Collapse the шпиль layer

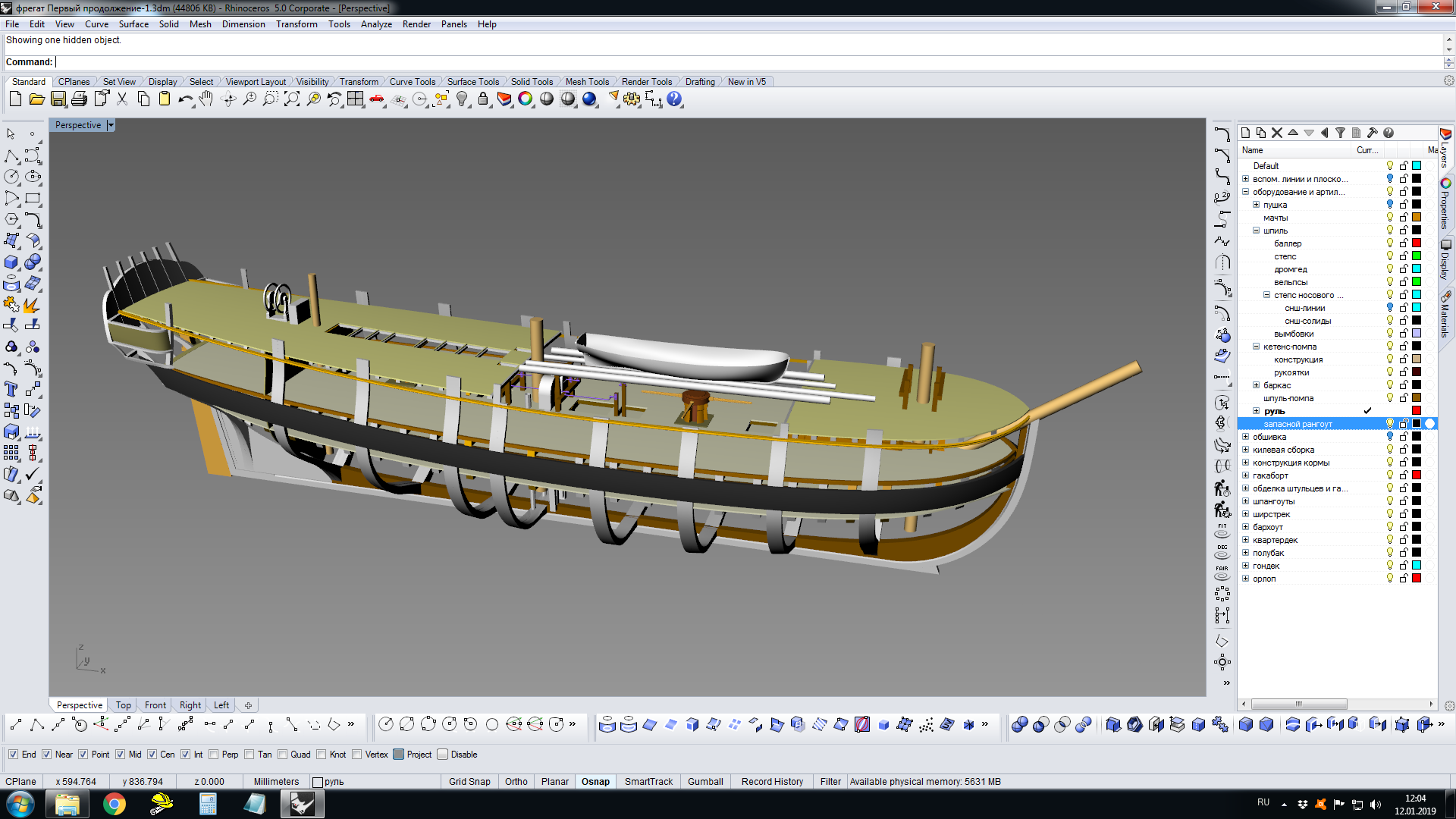tap(1256, 231)
